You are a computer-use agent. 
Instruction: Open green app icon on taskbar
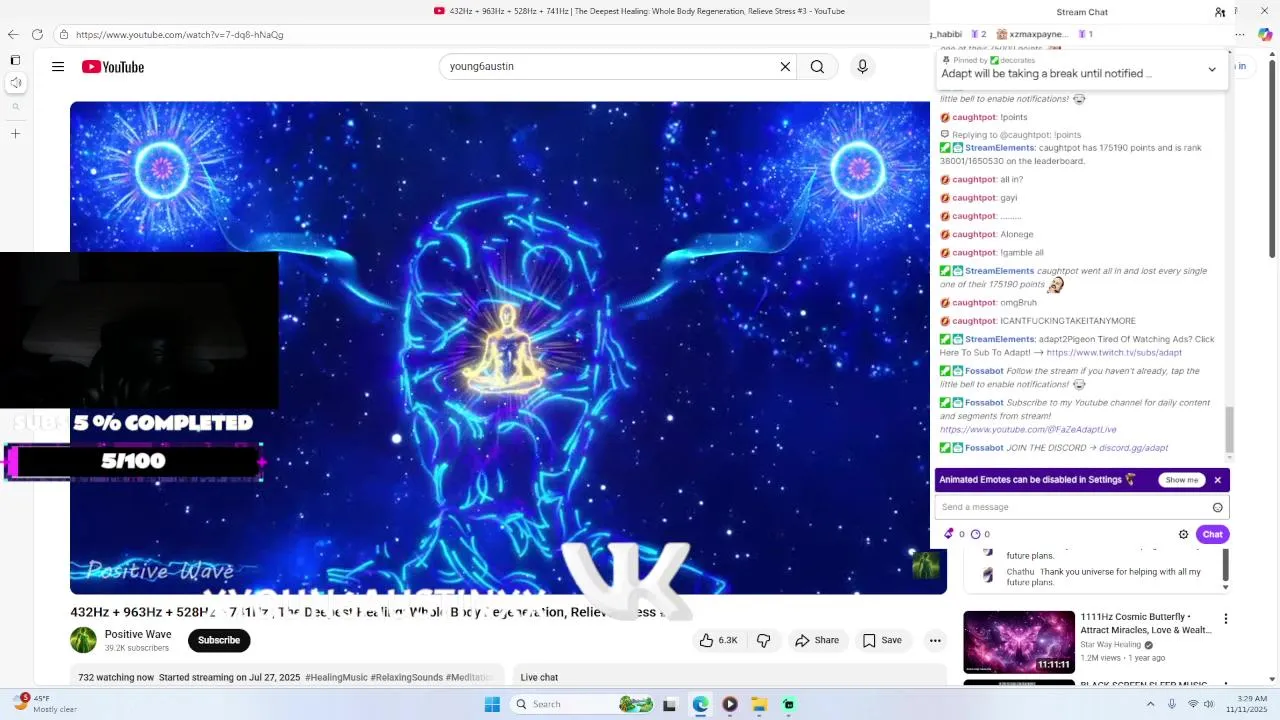coord(789,704)
